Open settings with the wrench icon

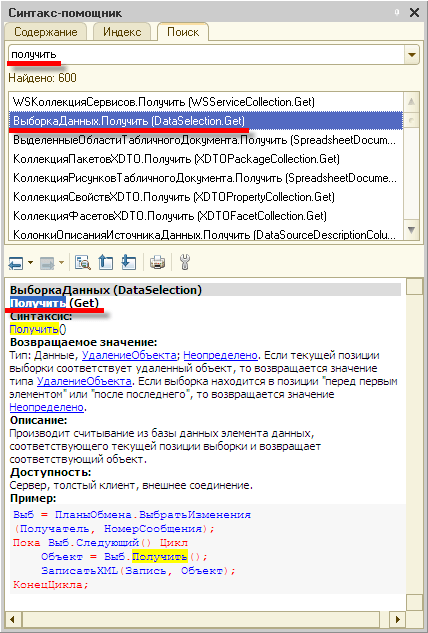point(184,262)
